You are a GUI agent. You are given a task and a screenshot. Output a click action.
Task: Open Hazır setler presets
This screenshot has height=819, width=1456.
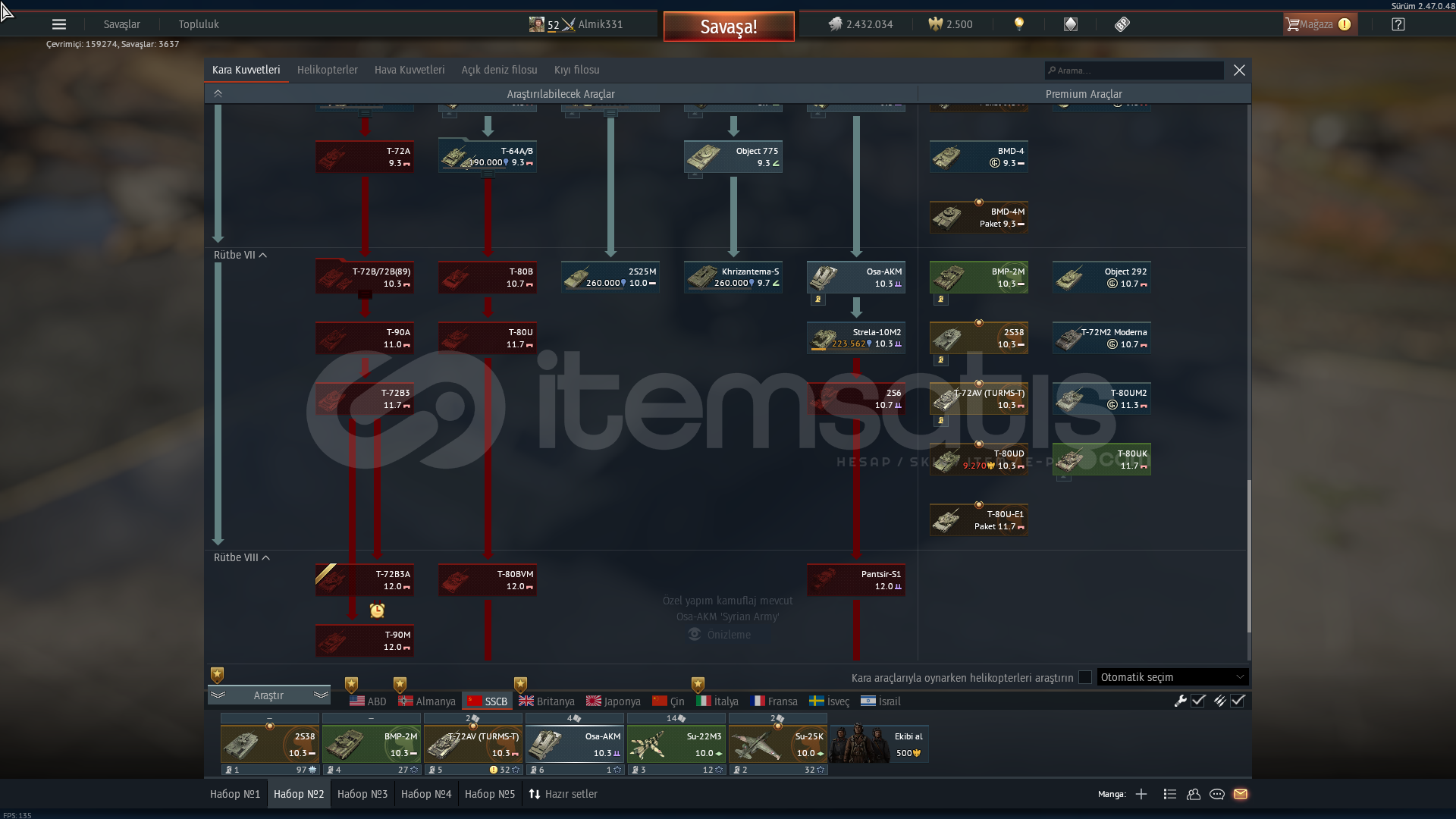(x=563, y=794)
